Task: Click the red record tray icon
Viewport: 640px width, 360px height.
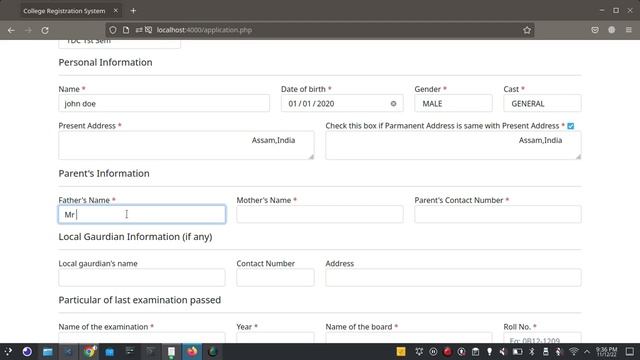Action: click(x=447, y=351)
